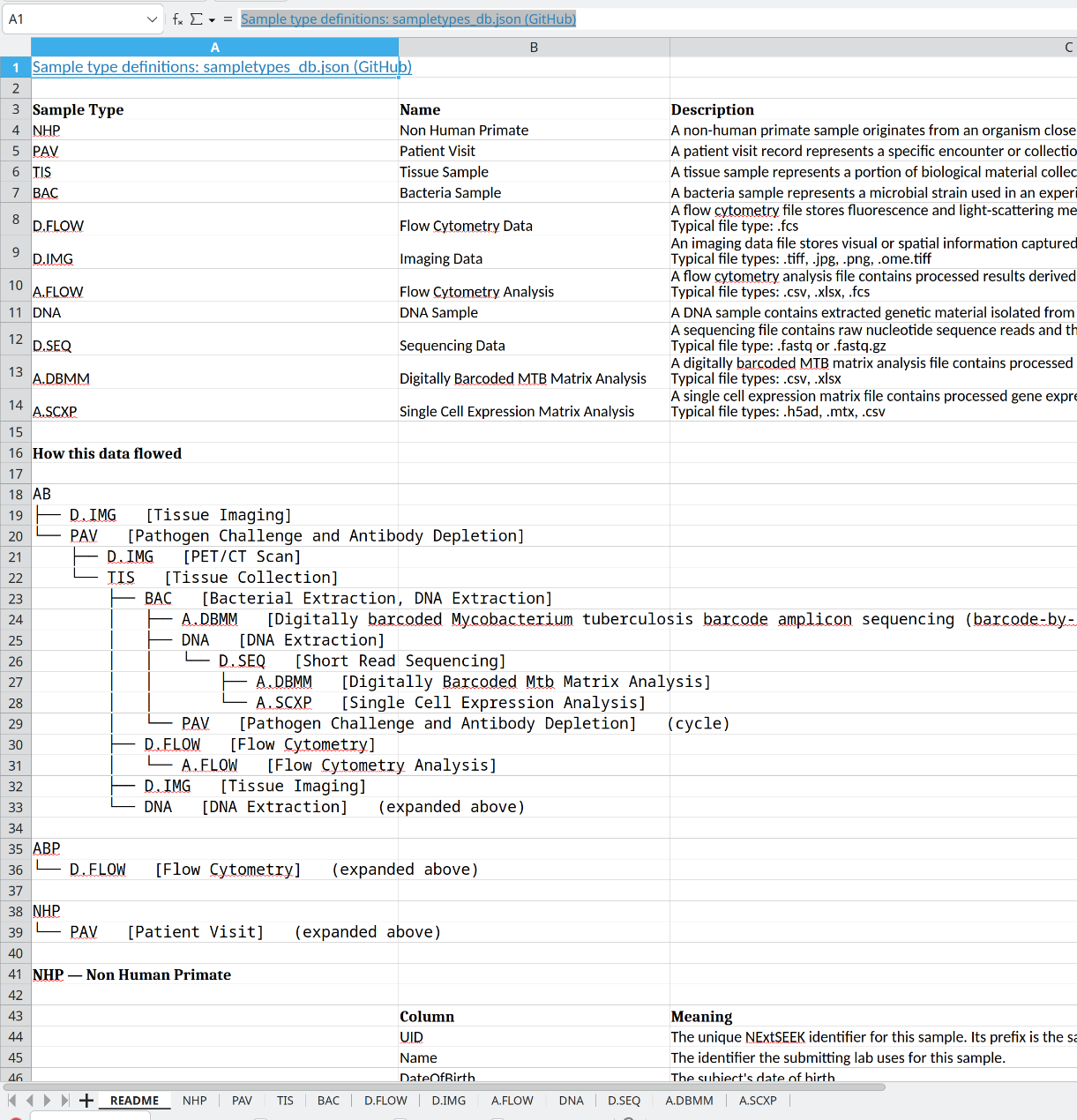Go to the next sheet tab arrow
The height and width of the screenshot is (1120, 1077).
click(47, 1100)
